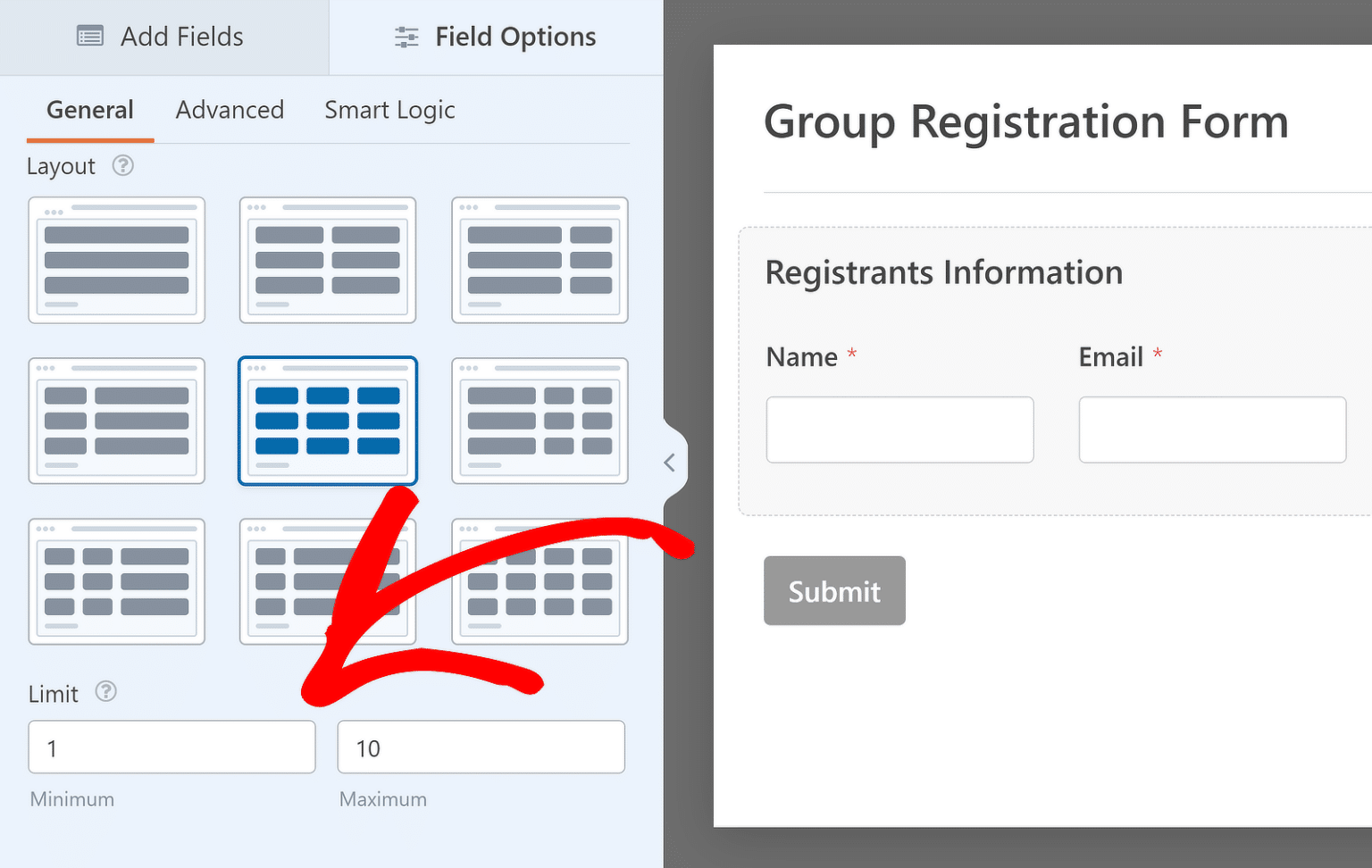Select the middle-left two-column layout option
Viewport: 1372px width, 868px height.
[x=116, y=421]
